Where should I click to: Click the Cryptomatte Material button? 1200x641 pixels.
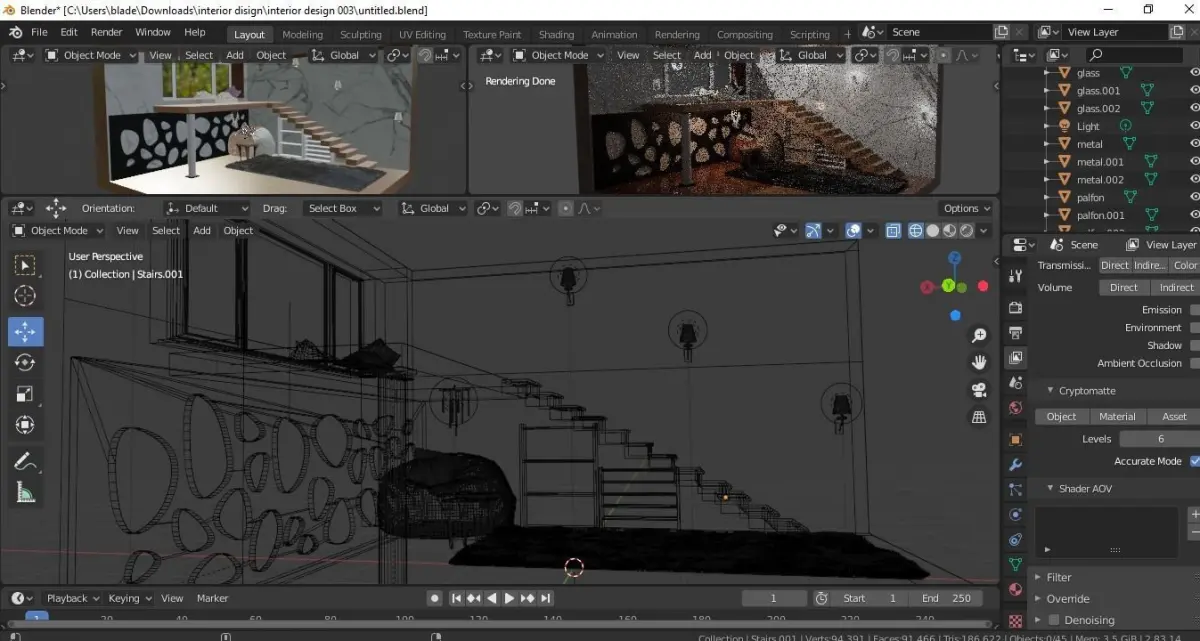(x=1117, y=416)
